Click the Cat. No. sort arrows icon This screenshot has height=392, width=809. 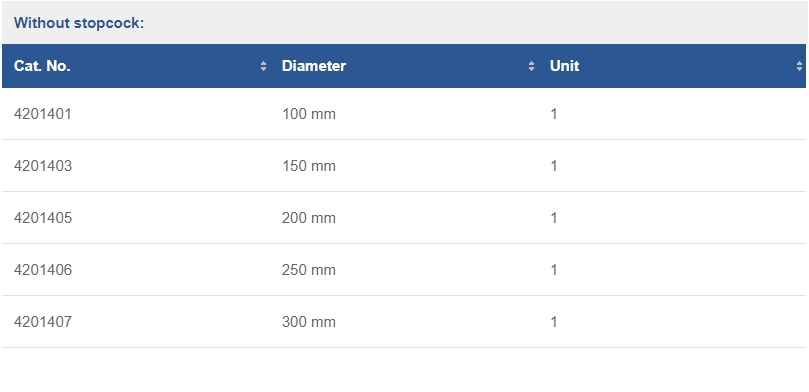[263, 66]
